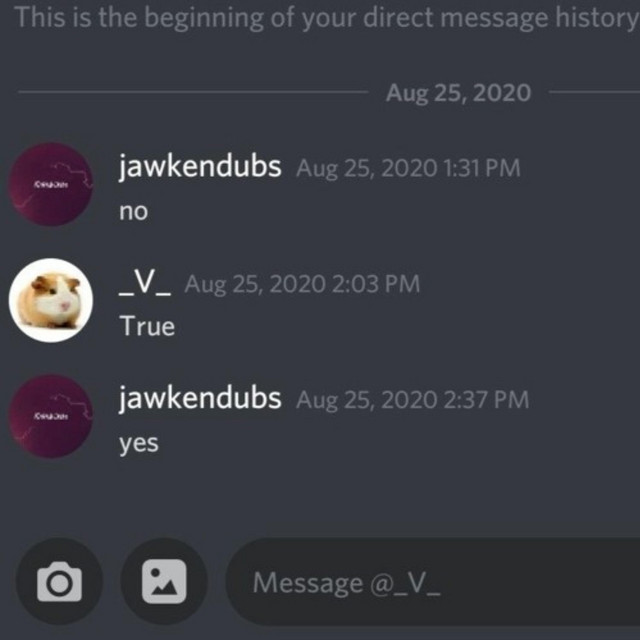
Task: Click the divider line left of the date
Action: [x=193, y=92]
